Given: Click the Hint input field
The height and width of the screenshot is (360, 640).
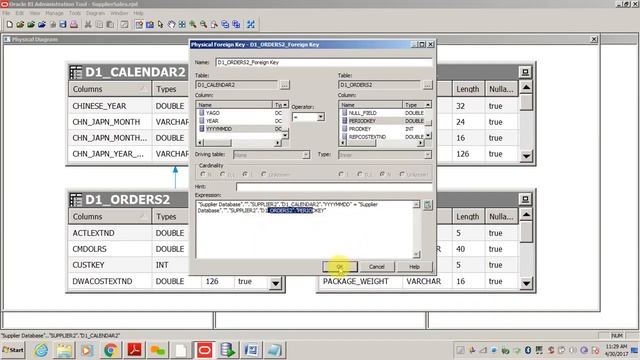Looking at the screenshot, I should coord(334,187).
